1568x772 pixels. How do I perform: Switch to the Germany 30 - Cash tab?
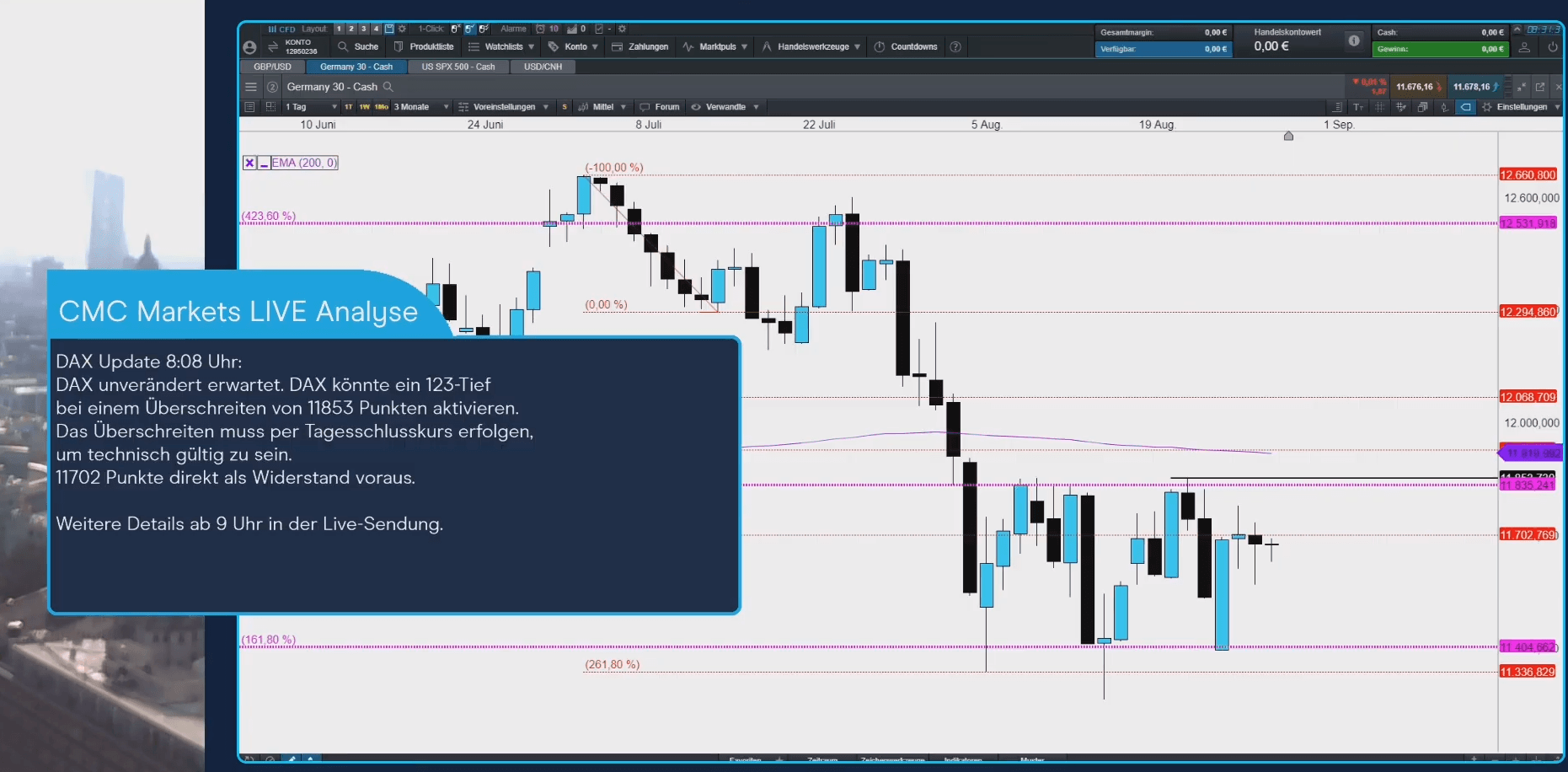[x=356, y=67]
